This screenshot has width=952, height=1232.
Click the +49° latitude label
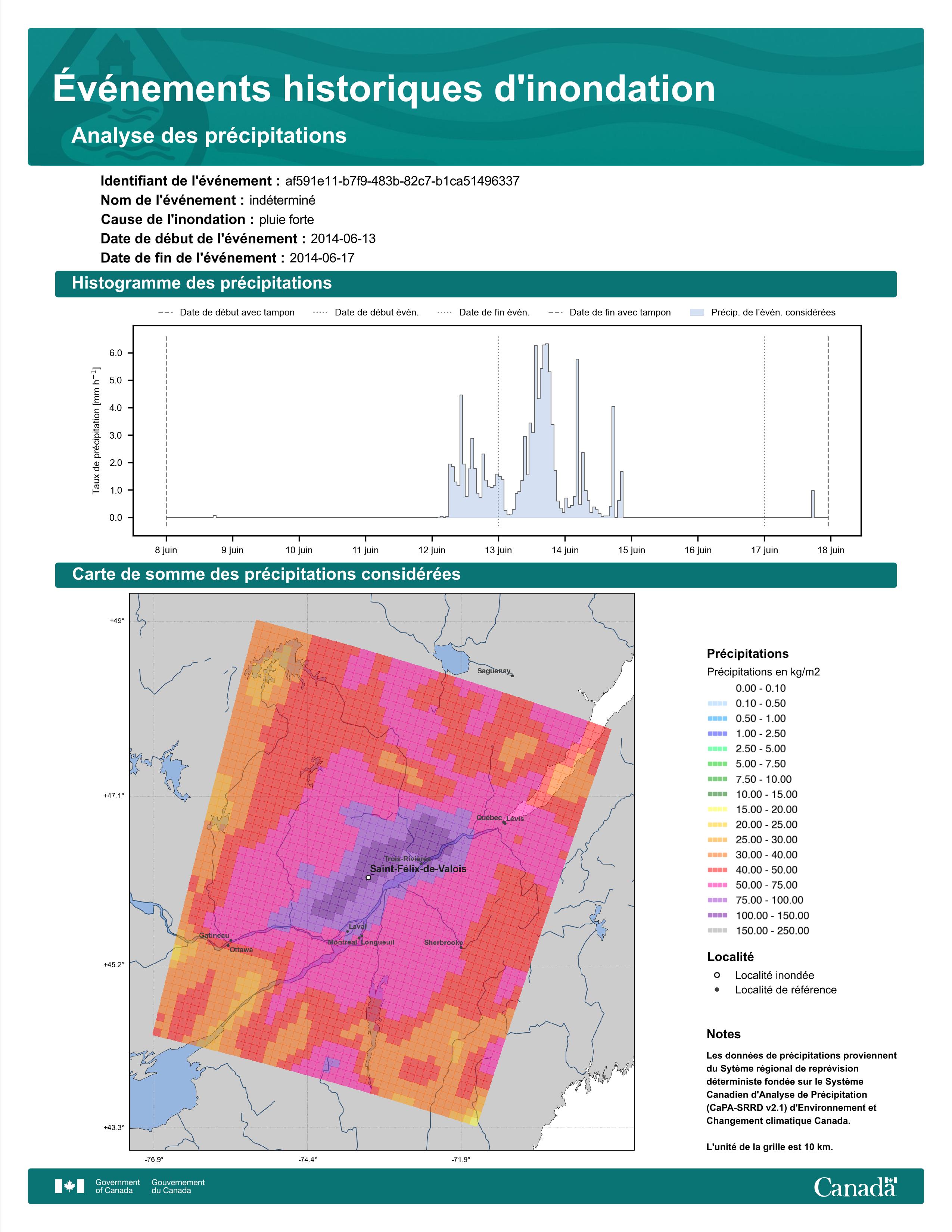(117, 621)
